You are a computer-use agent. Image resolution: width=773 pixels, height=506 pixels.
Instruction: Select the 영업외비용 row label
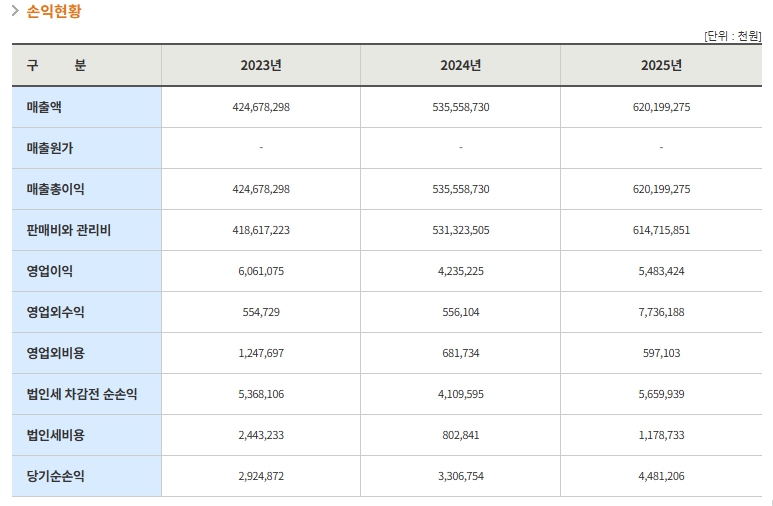(x=56, y=353)
